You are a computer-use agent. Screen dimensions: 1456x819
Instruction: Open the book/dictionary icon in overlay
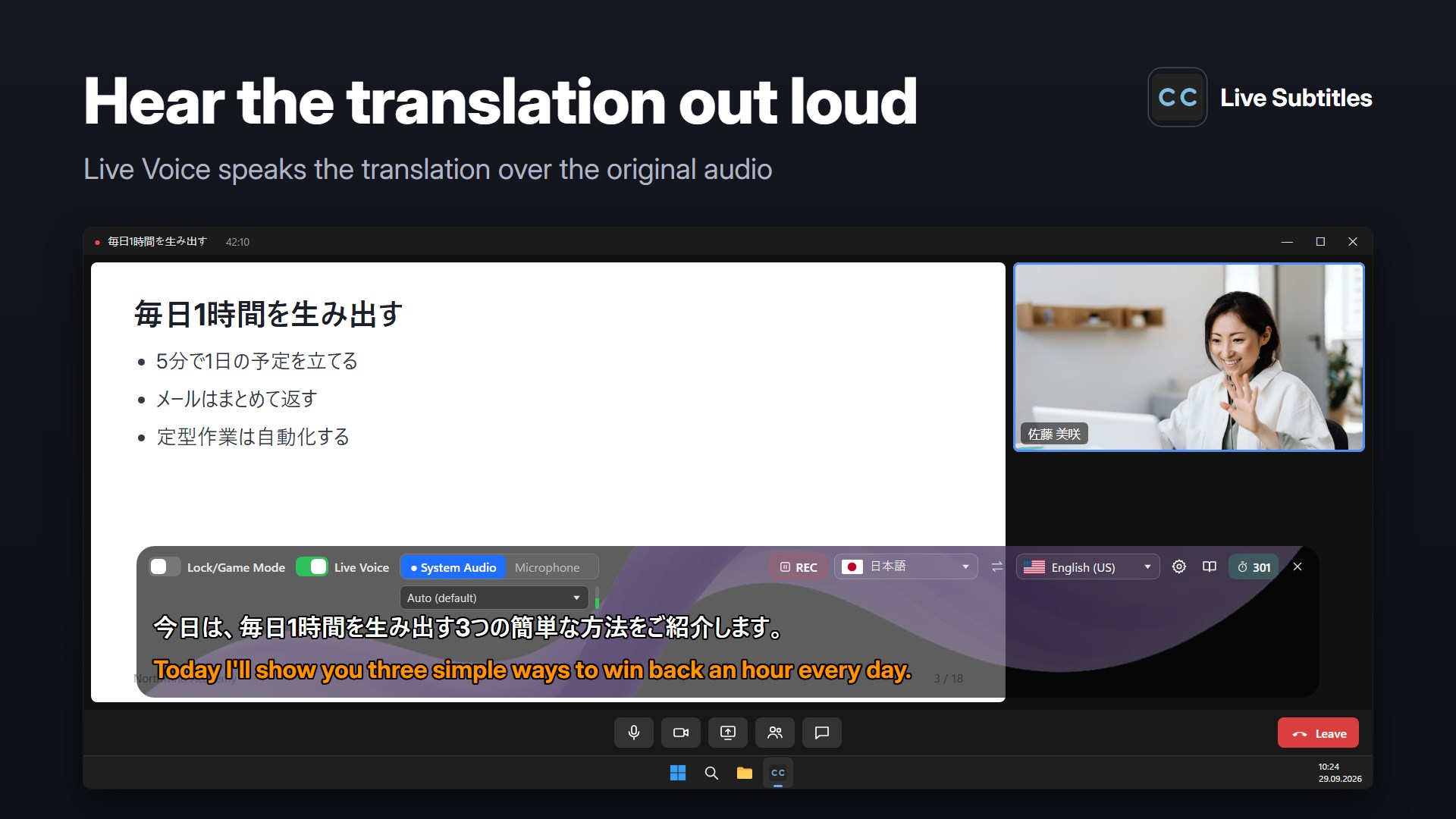[x=1210, y=566]
